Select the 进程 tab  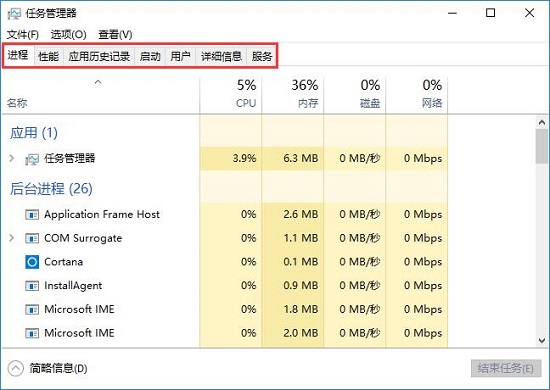click(18, 55)
